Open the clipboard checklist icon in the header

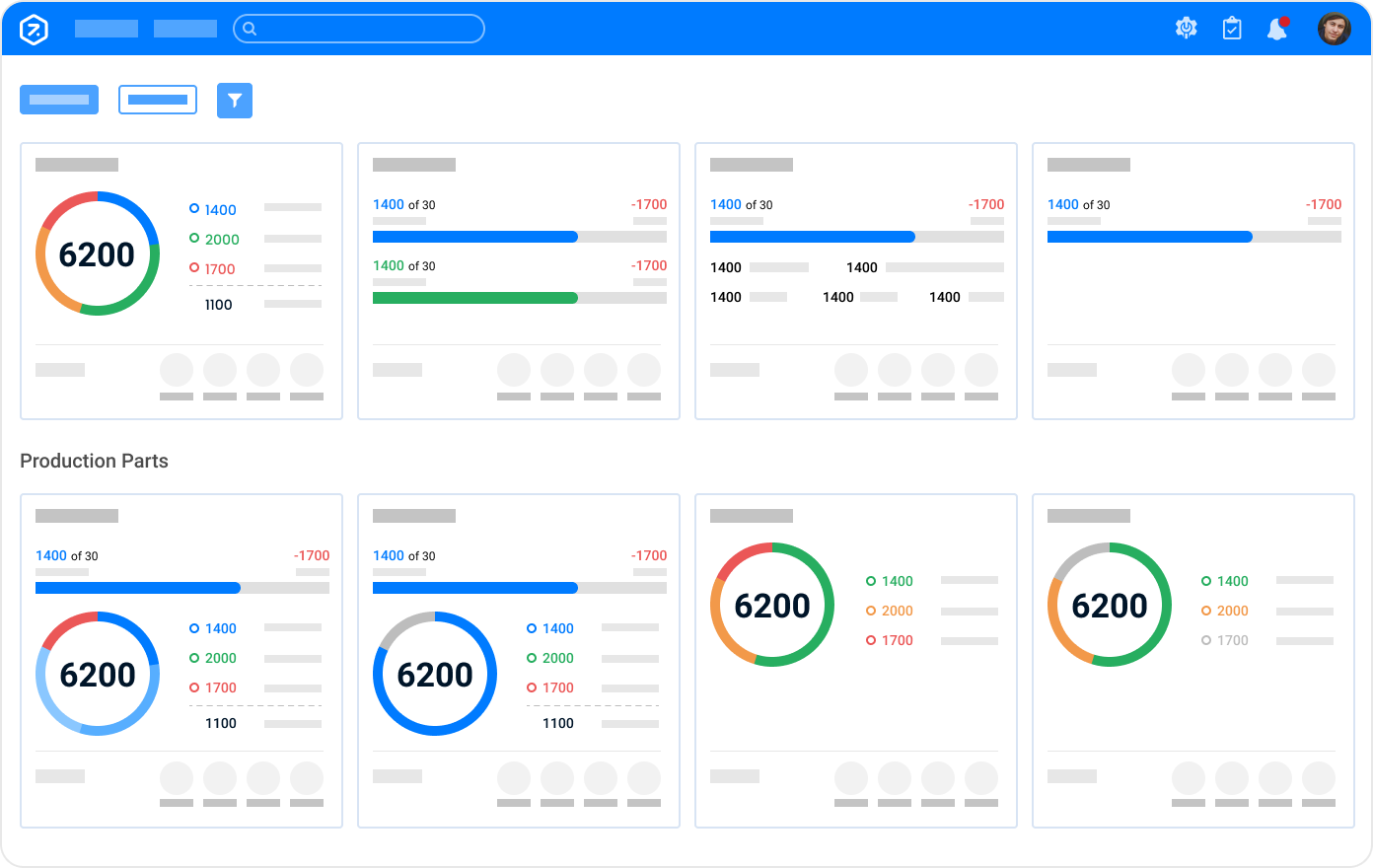coord(1231,29)
